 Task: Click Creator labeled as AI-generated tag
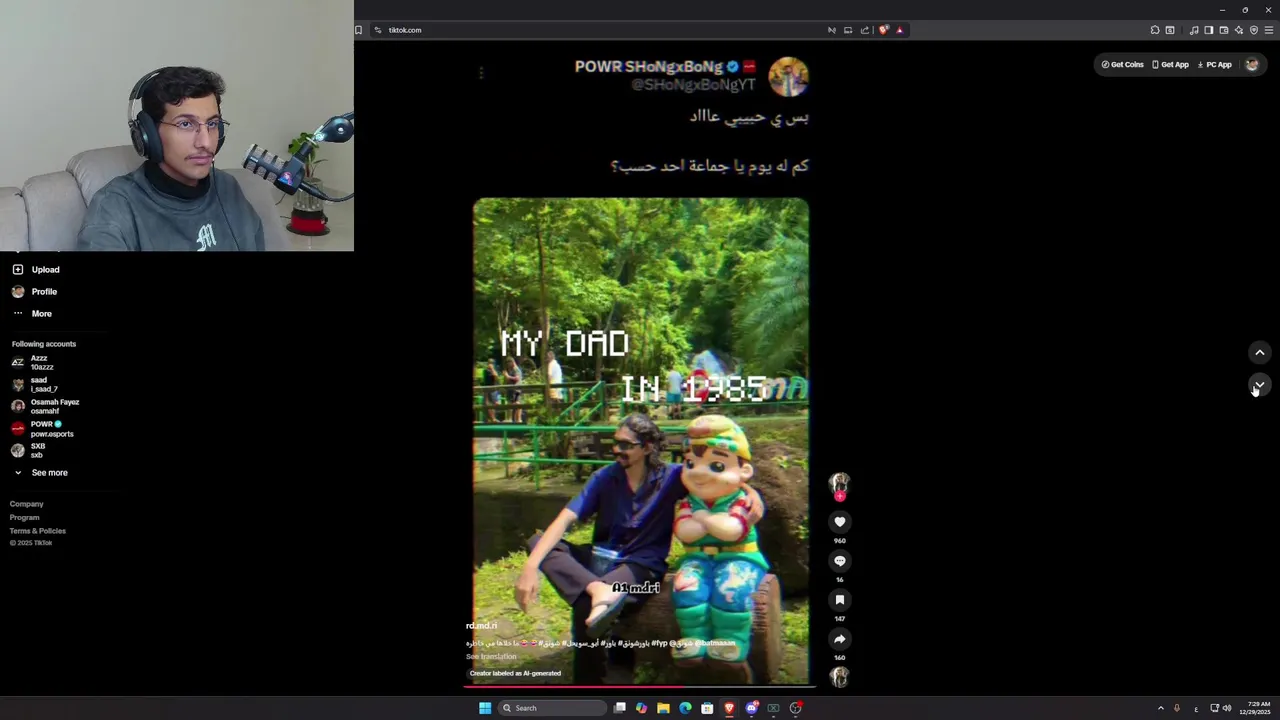coord(515,674)
